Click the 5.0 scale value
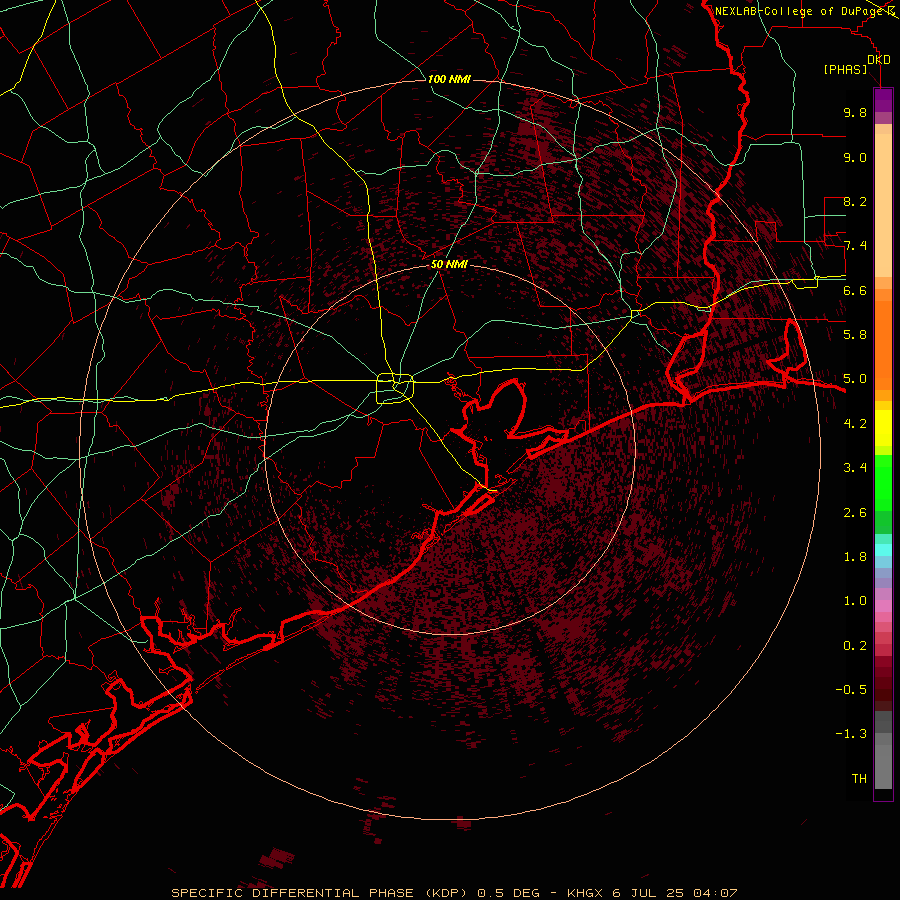Screen dimensions: 900x900 coord(855,379)
